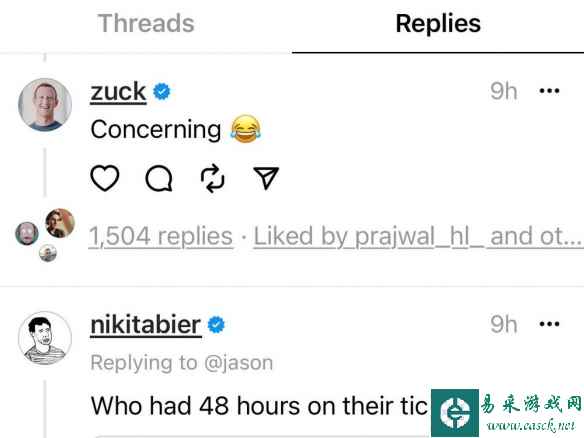Viewport: 584px width, 438px height.
Task: Switch to the Threads tab
Action: coord(146,23)
